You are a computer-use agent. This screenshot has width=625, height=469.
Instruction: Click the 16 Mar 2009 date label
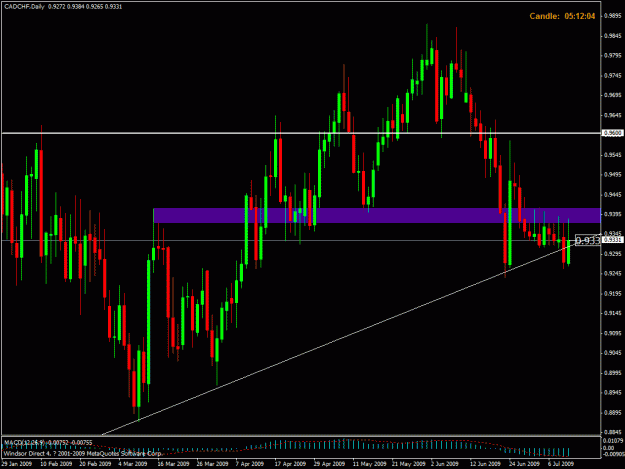pos(173,463)
